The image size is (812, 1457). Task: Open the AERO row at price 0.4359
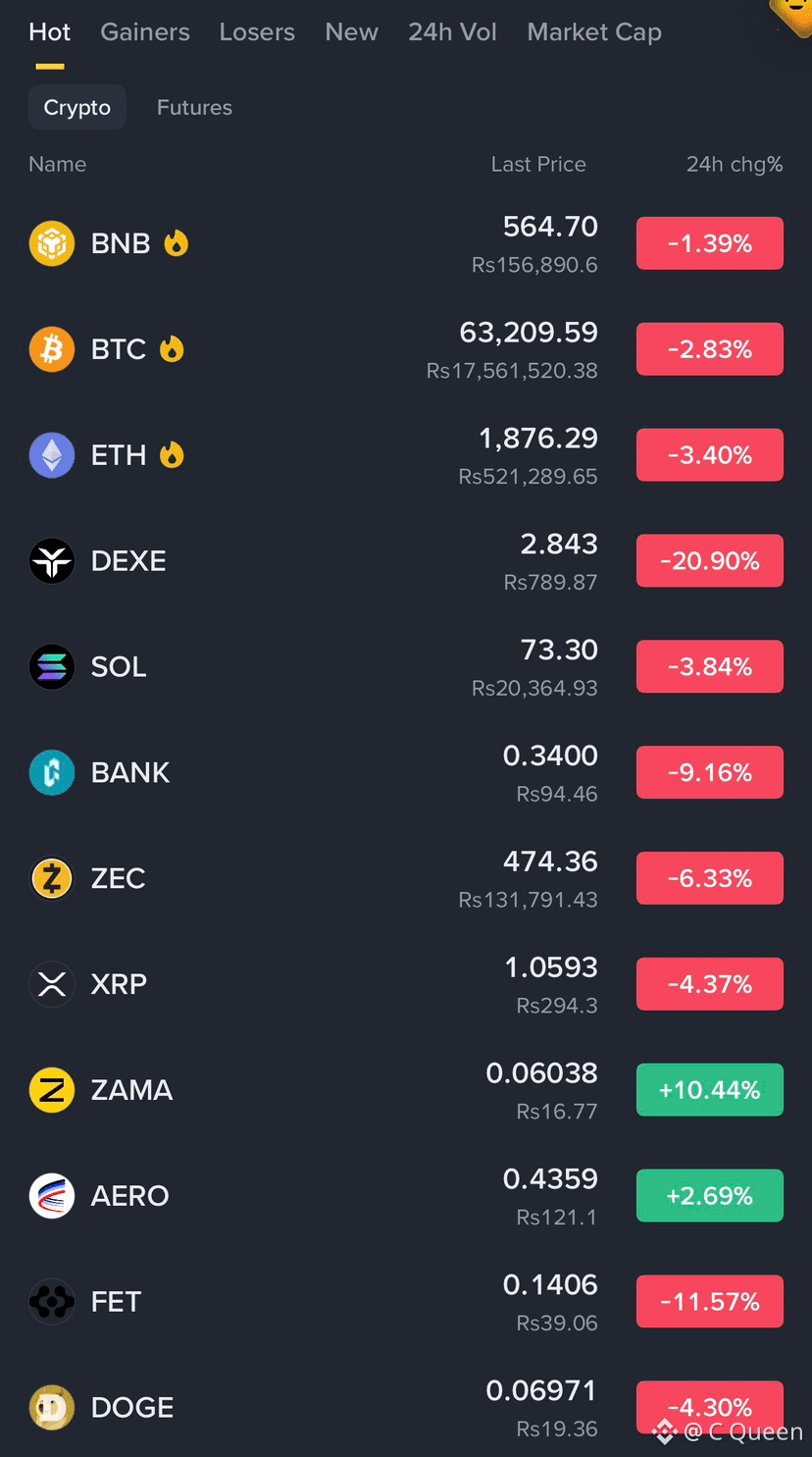click(406, 1196)
